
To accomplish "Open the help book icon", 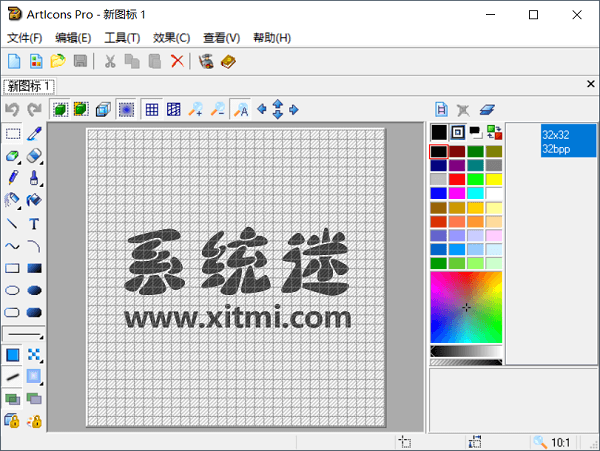I will point(228,61).
